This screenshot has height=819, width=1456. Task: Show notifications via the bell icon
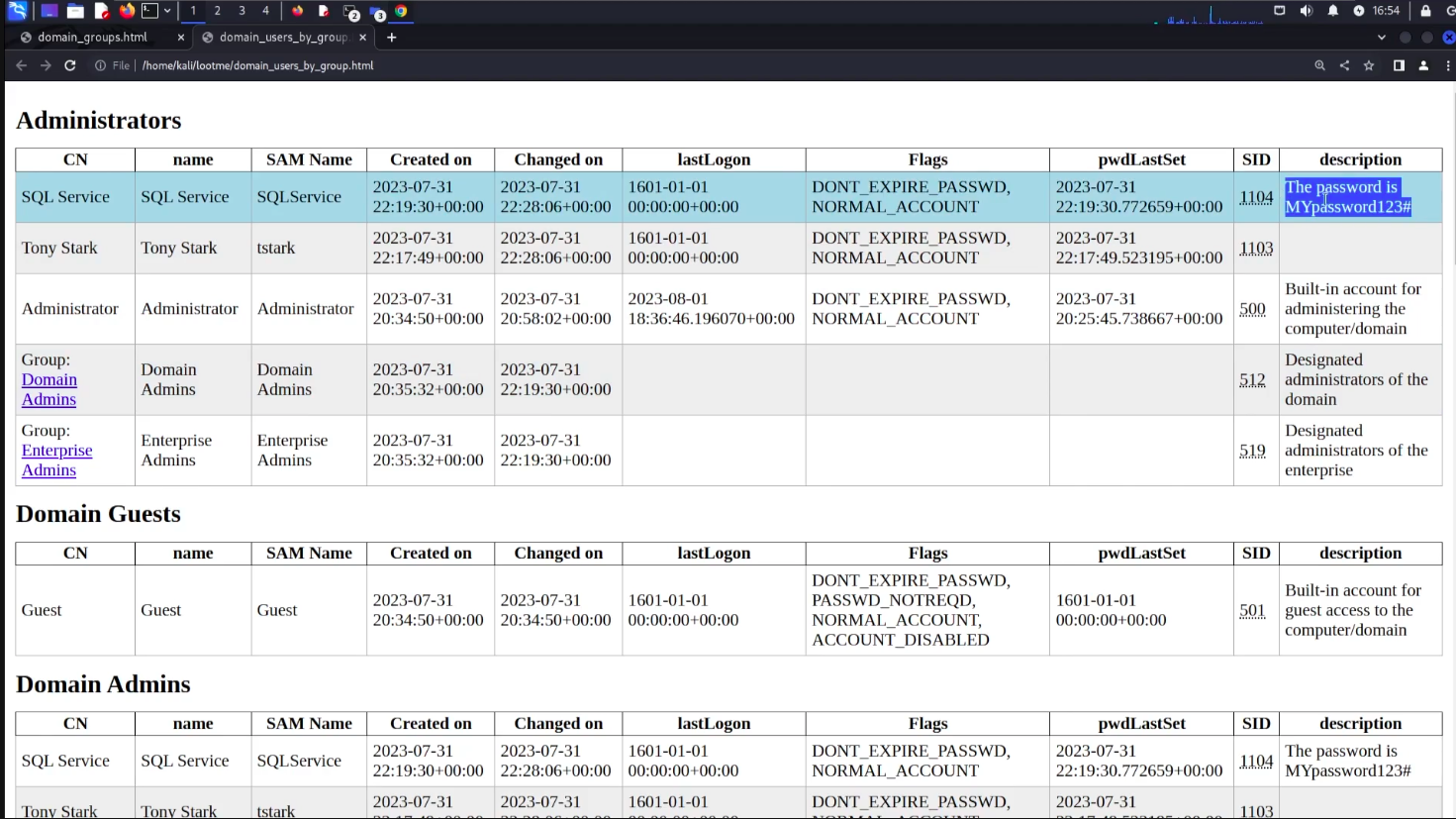(x=1333, y=11)
